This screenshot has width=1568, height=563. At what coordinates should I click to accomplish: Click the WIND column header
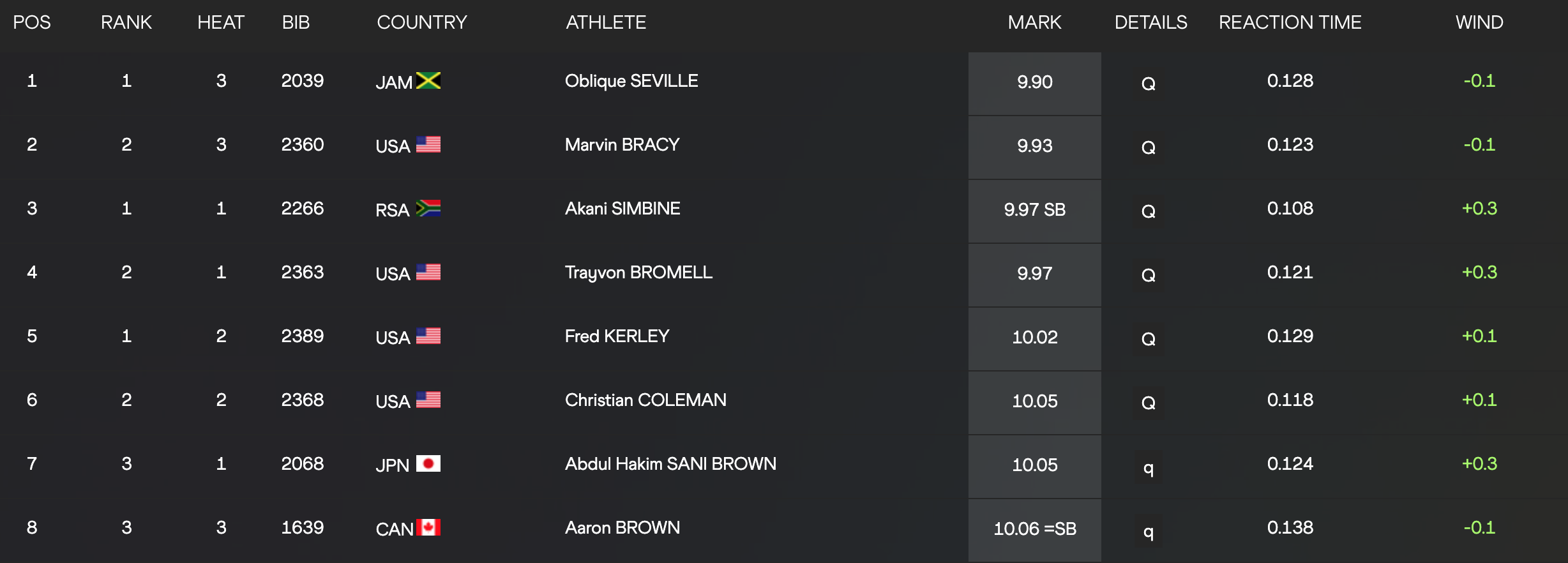[1479, 22]
